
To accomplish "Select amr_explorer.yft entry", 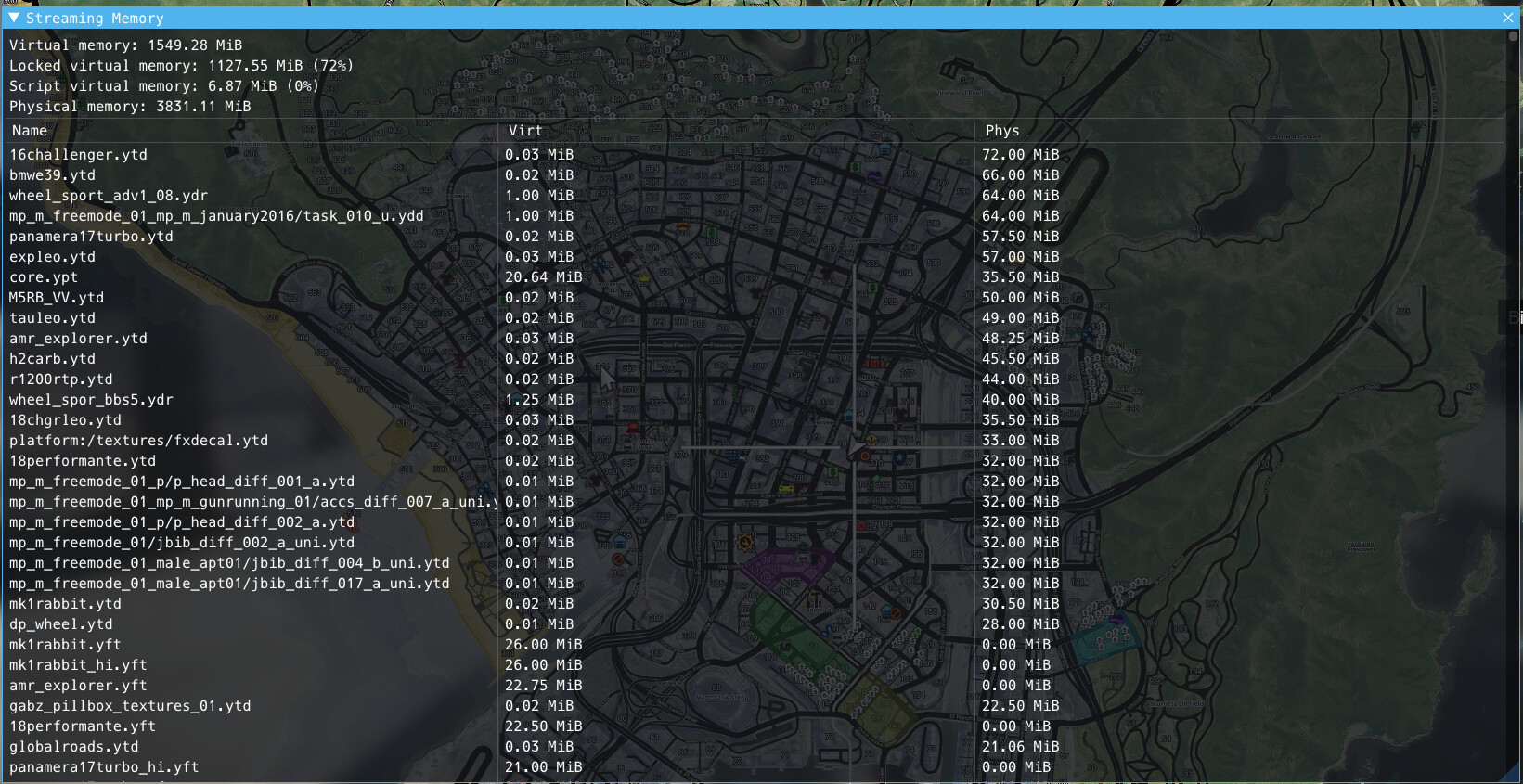I will 78,686.
